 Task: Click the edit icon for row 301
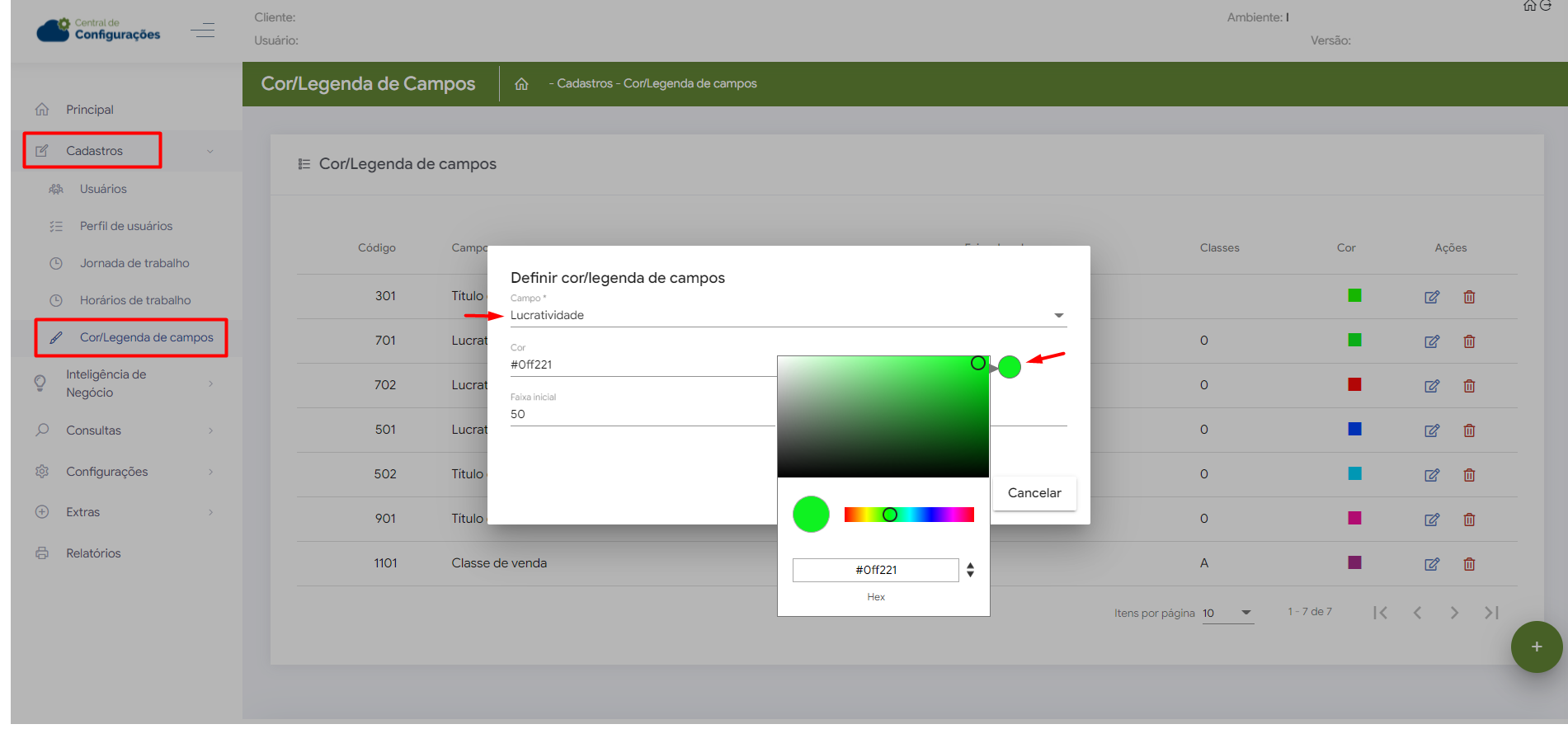tap(1431, 297)
